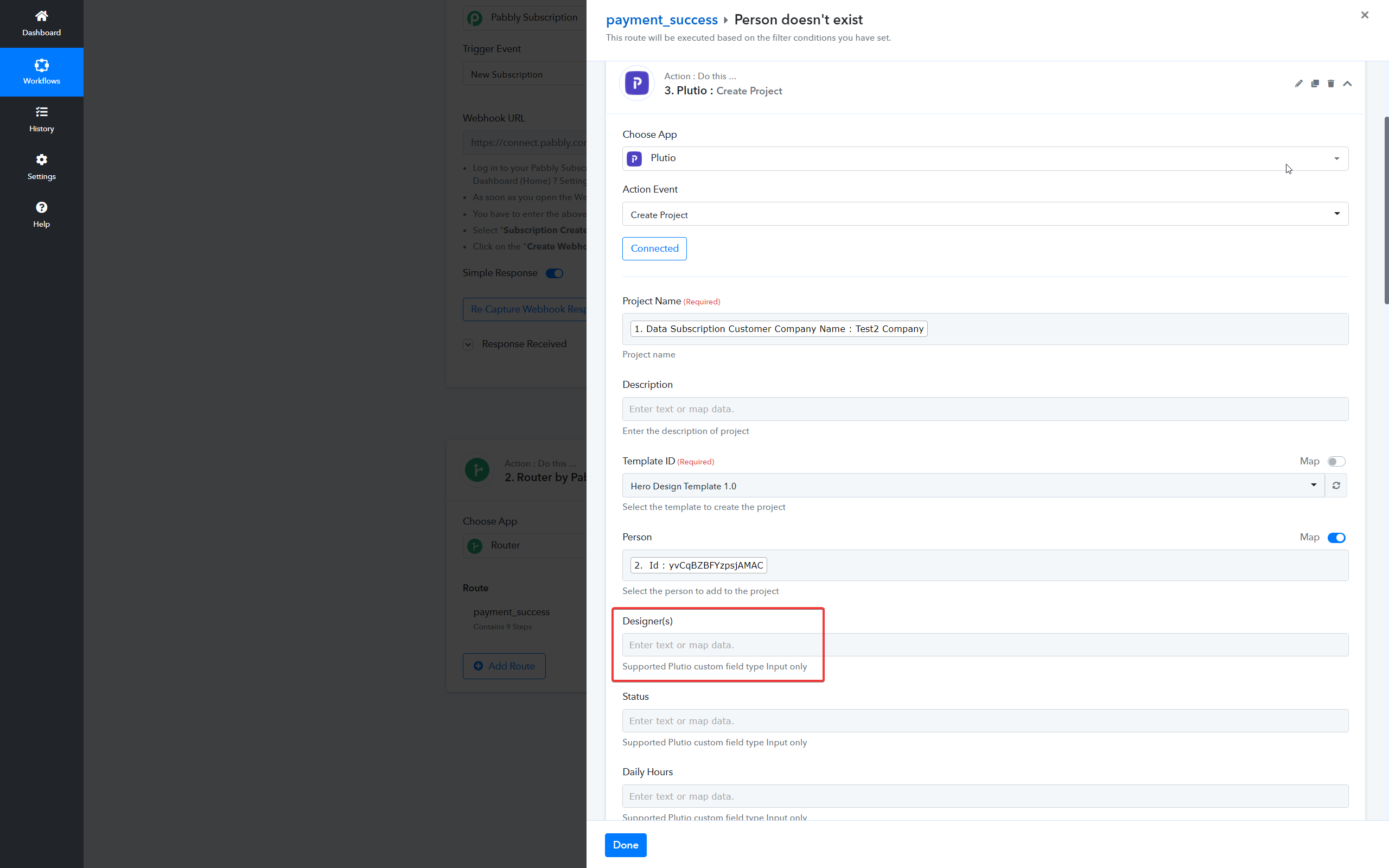Click the Status input field

[985, 721]
